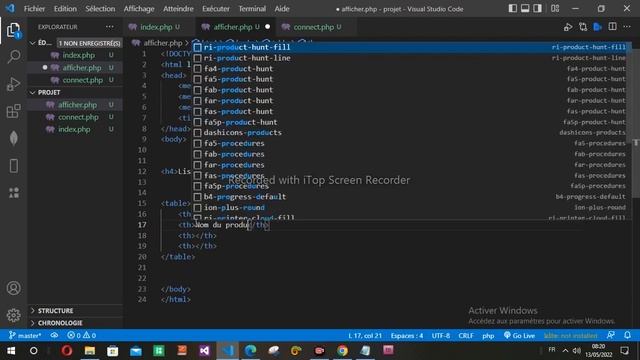
Task: Click the Explorer more actions ellipsis
Action: 110,27
